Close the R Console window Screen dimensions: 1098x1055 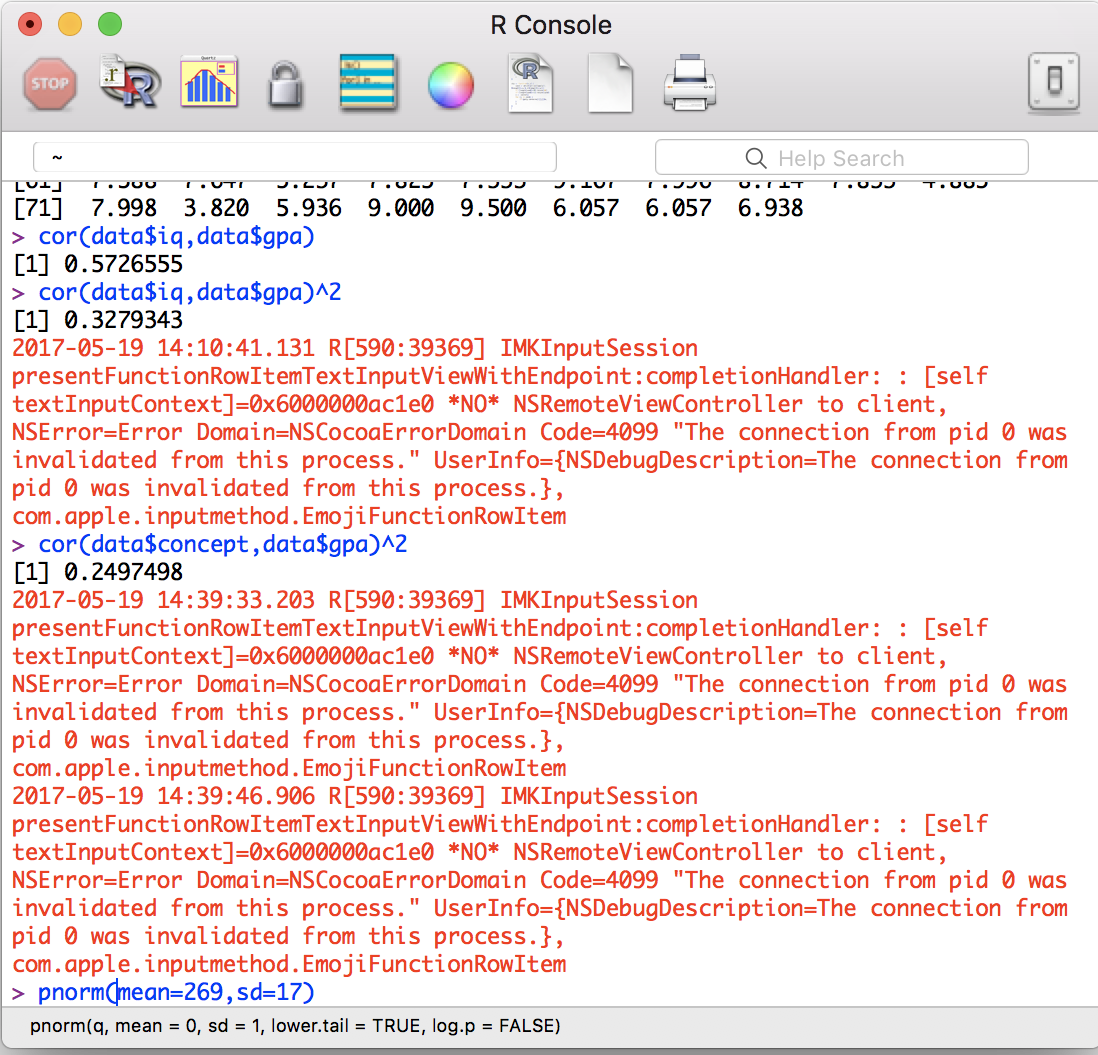tap(29, 25)
